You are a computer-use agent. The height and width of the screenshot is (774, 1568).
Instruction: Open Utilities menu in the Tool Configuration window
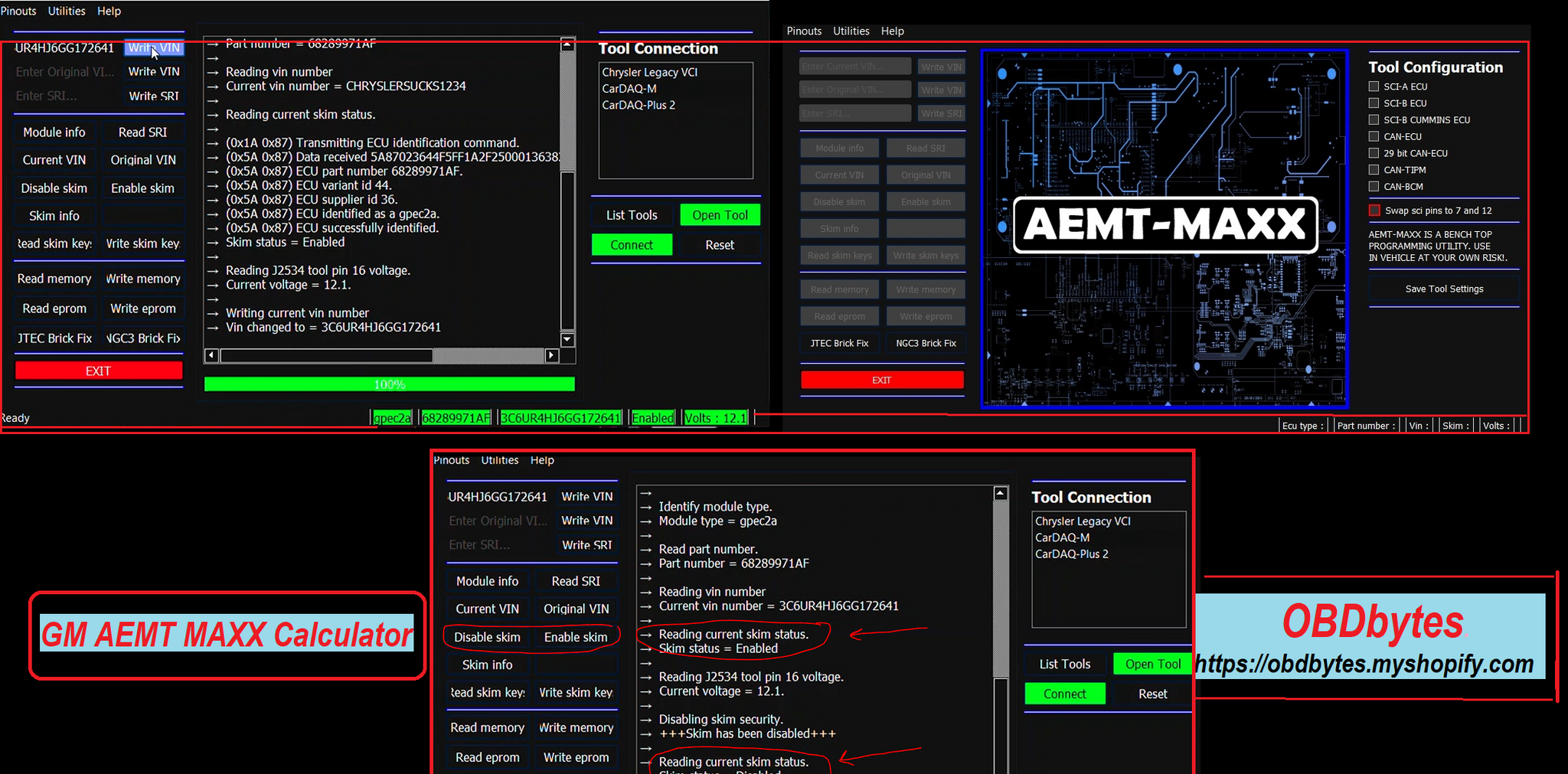point(851,31)
